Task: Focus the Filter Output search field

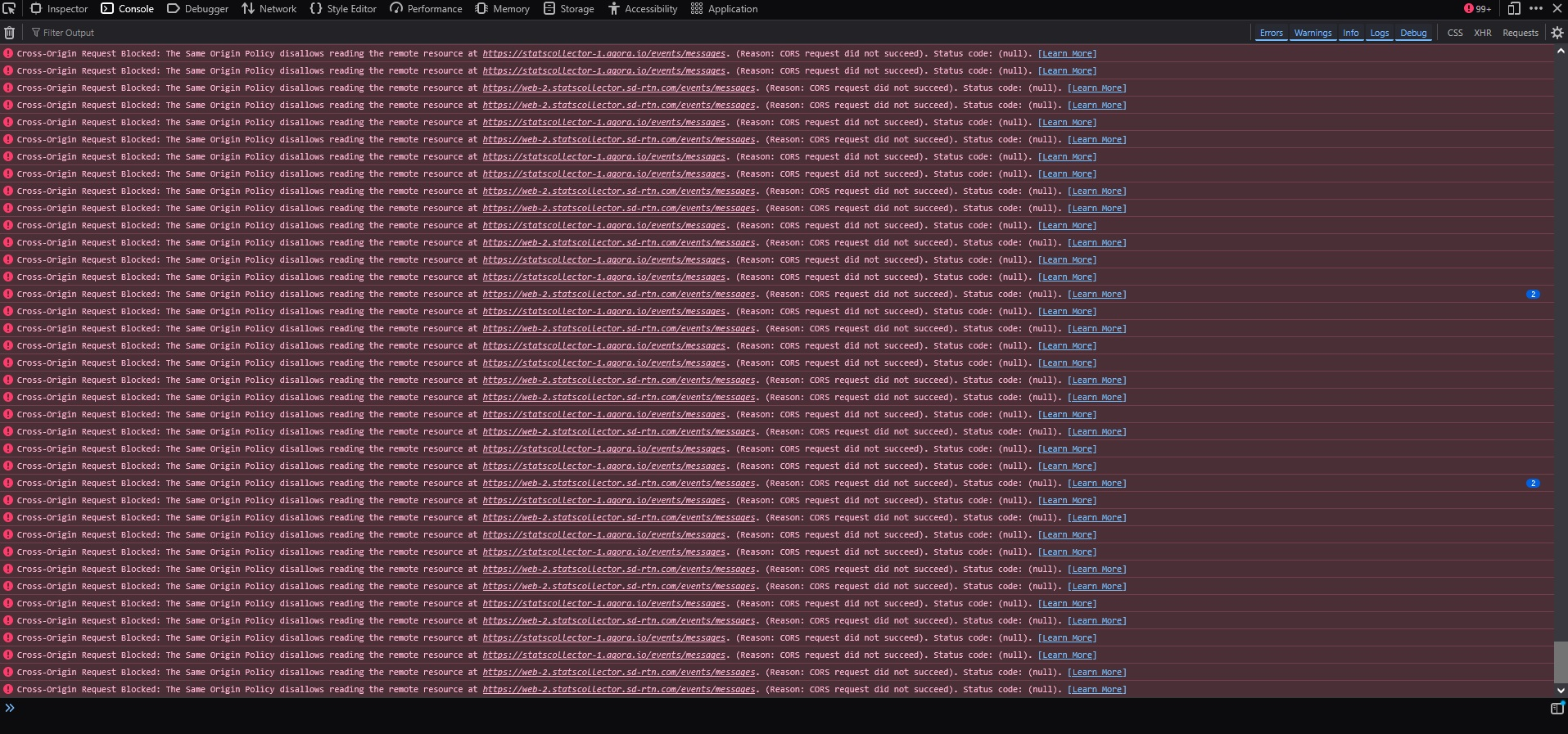Action: [x=639, y=33]
